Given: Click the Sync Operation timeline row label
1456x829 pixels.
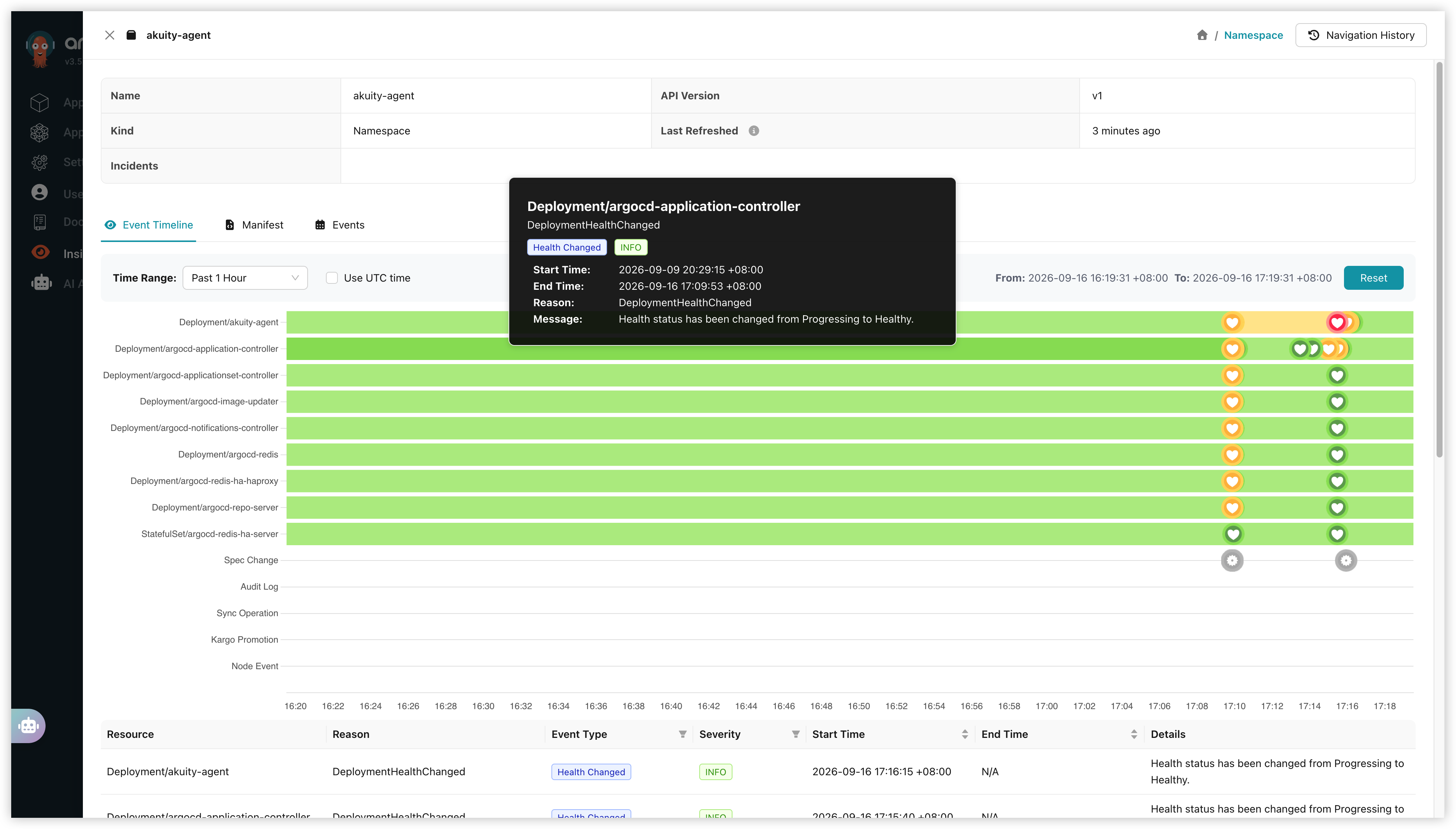Looking at the screenshot, I should point(247,613).
